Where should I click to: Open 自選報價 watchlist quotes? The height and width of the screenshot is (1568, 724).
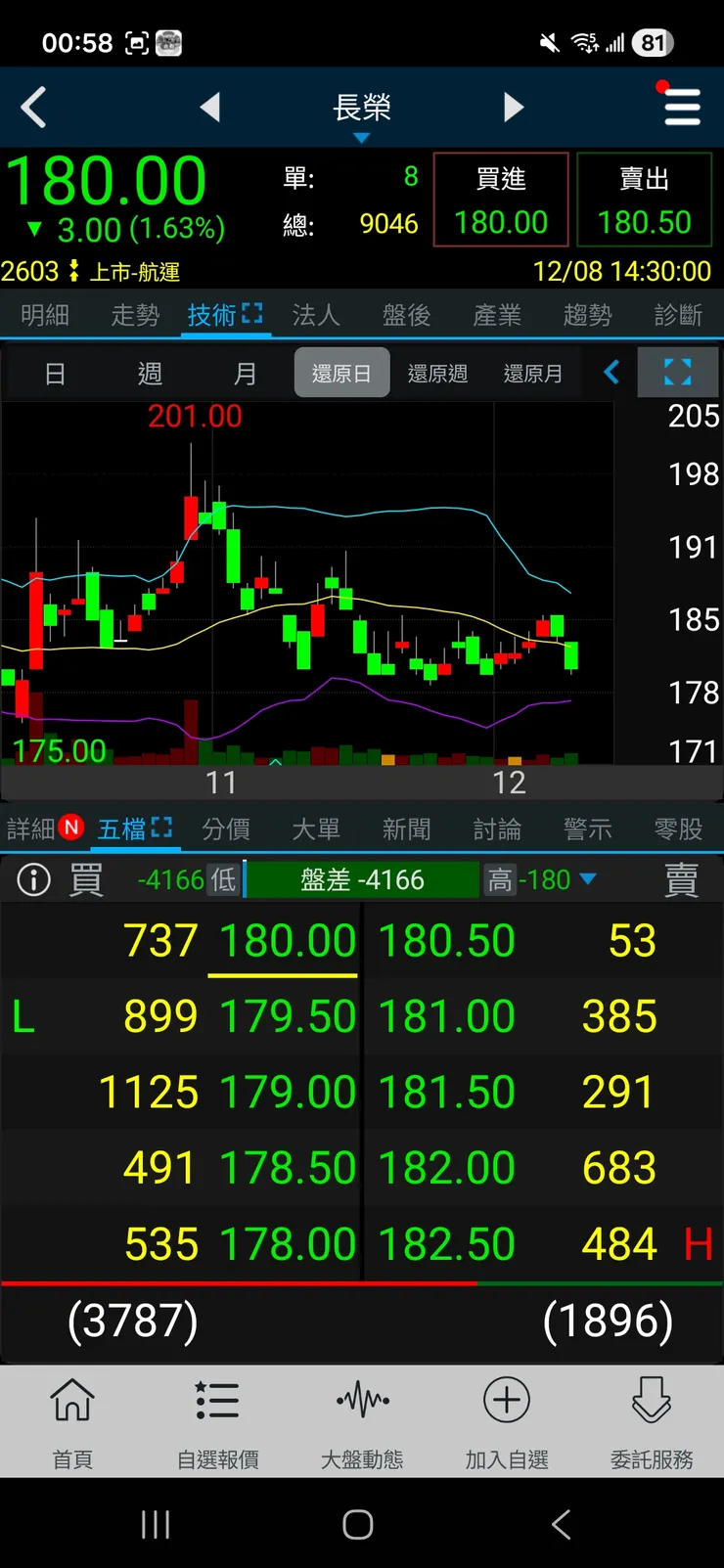pyautogui.click(x=217, y=1423)
